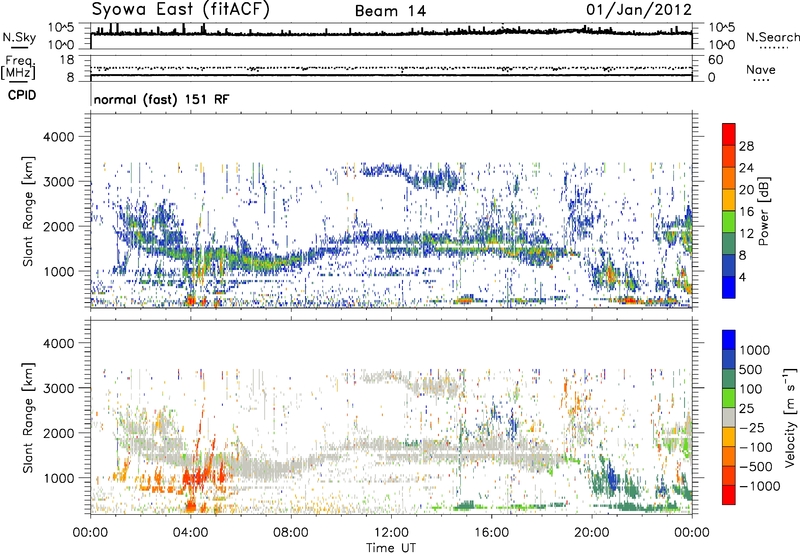Click the '4000' range tick in the power panel
This screenshot has height=554, width=800.
click(58, 137)
